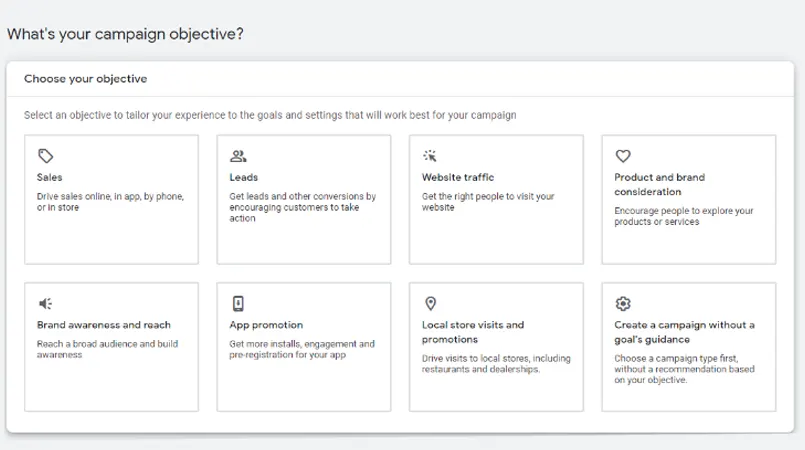Image resolution: width=805 pixels, height=450 pixels.
Task: Pick the Website traffic objective title
Action: coord(458,178)
